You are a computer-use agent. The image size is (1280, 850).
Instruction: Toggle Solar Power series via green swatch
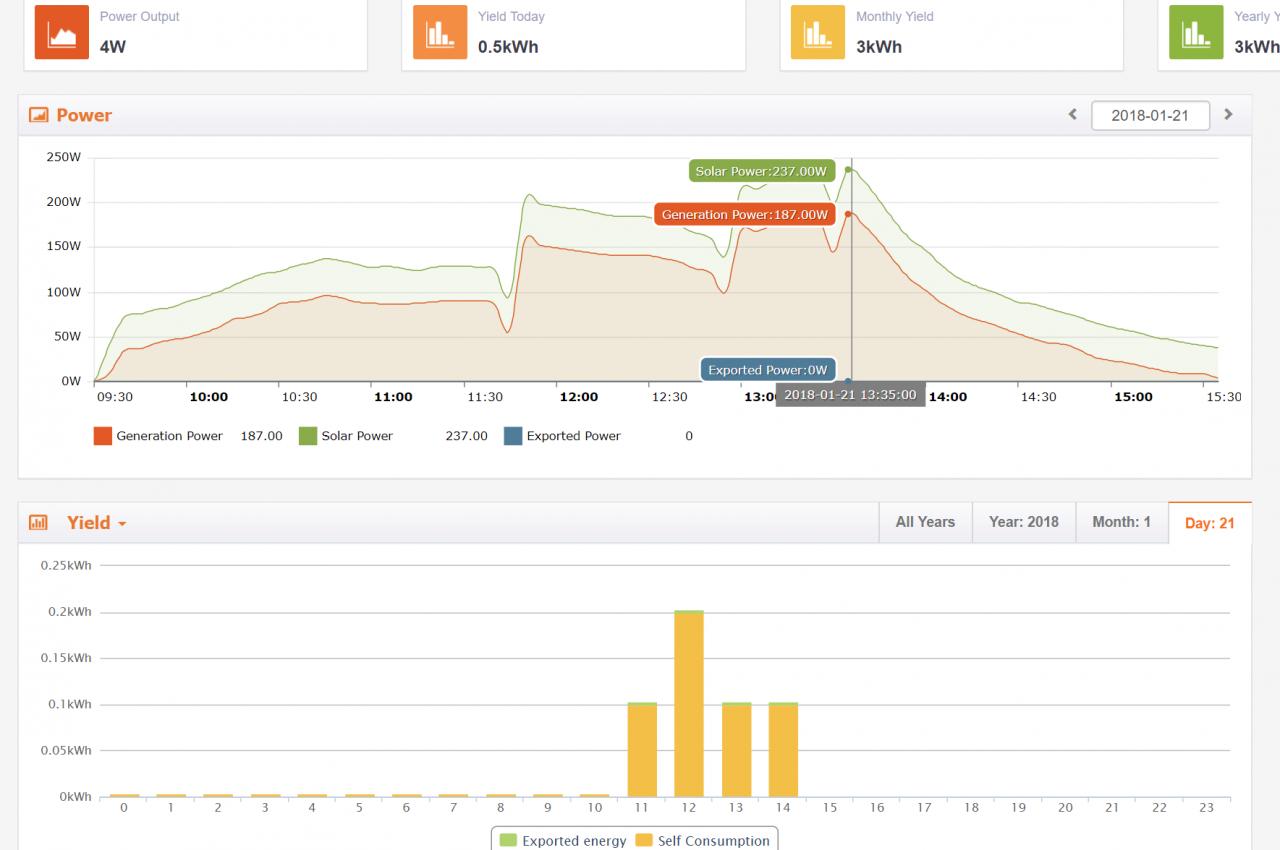coord(308,436)
